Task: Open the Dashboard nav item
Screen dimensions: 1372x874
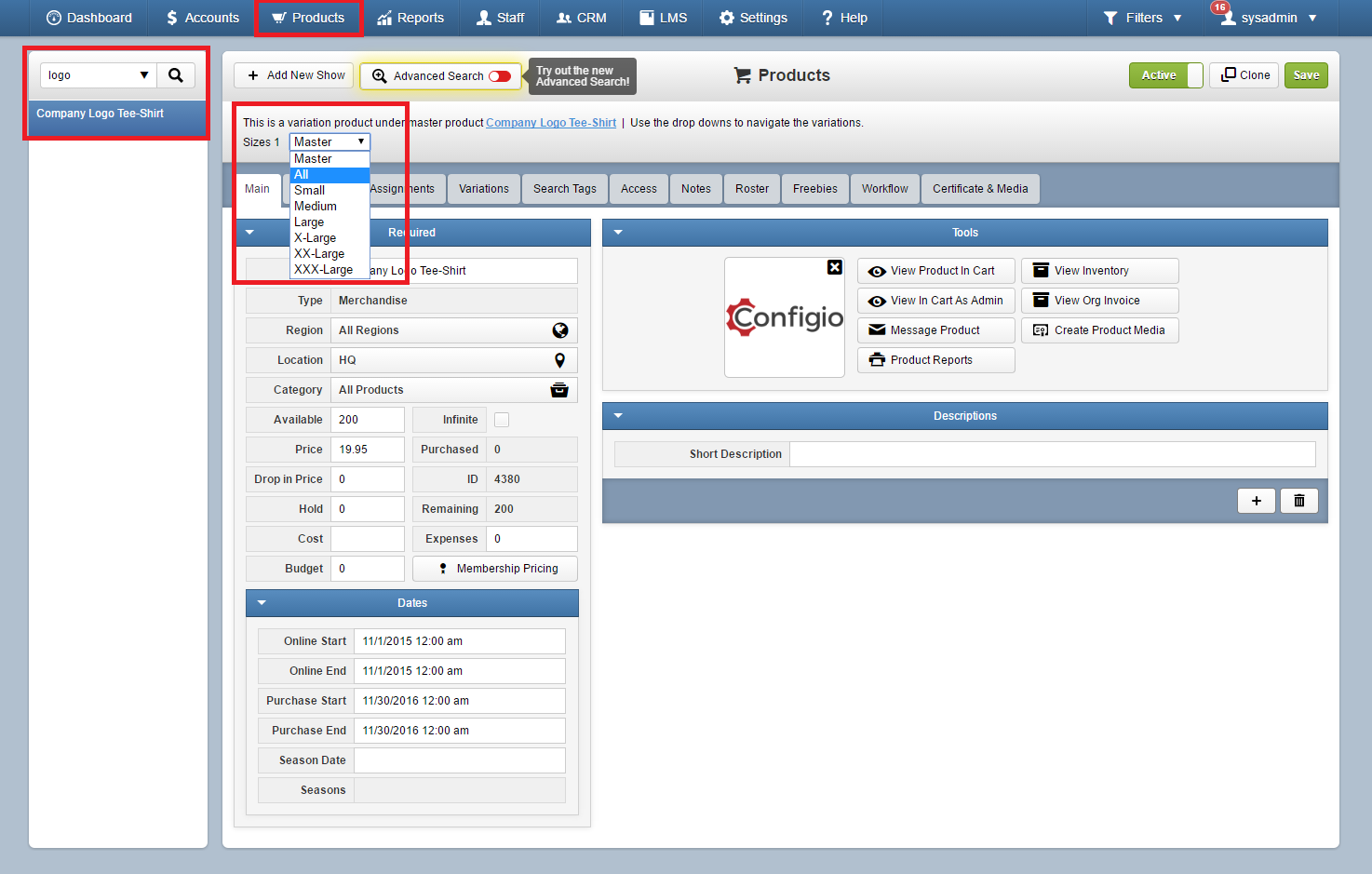Action: [89, 18]
